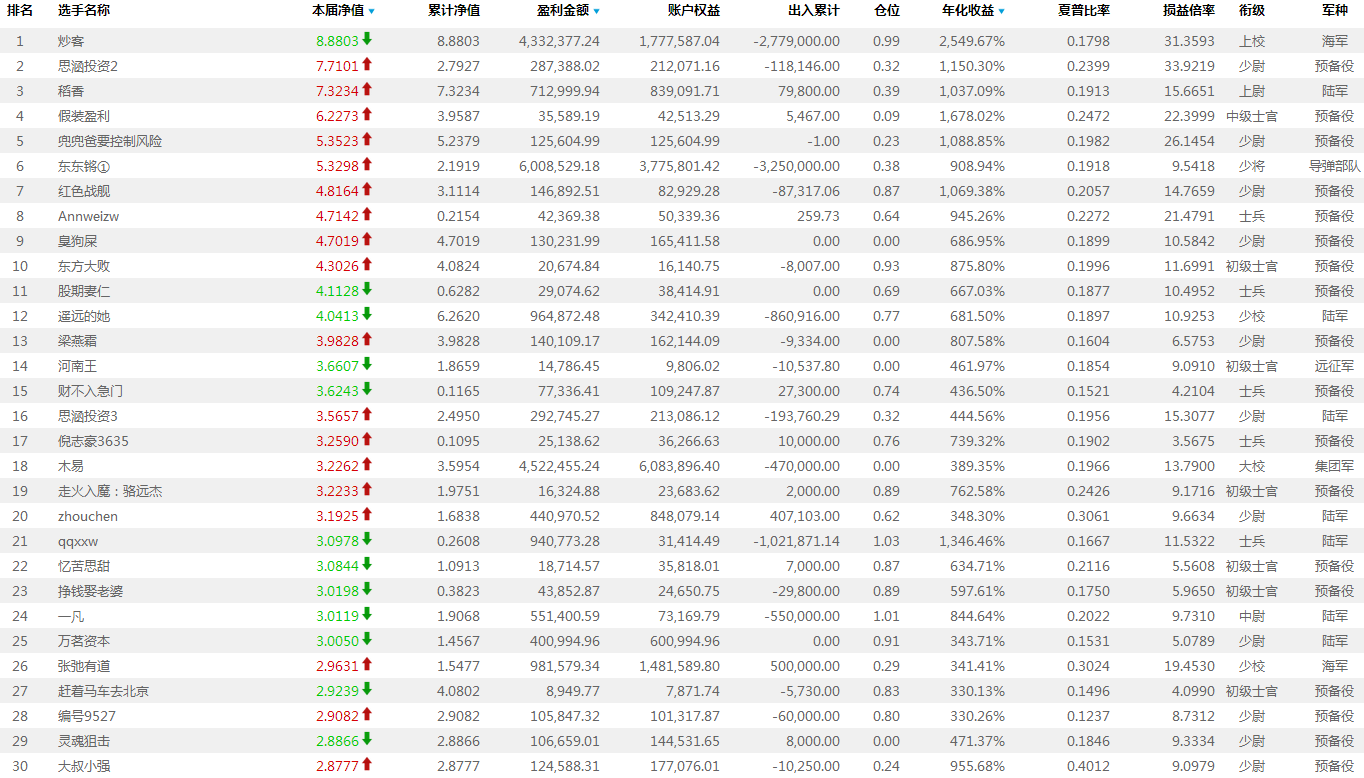Image resolution: width=1364 pixels, height=778 pixels.
Task: Click the green arrow in 挣钱娶老婆 row
Action: [367, 589]
